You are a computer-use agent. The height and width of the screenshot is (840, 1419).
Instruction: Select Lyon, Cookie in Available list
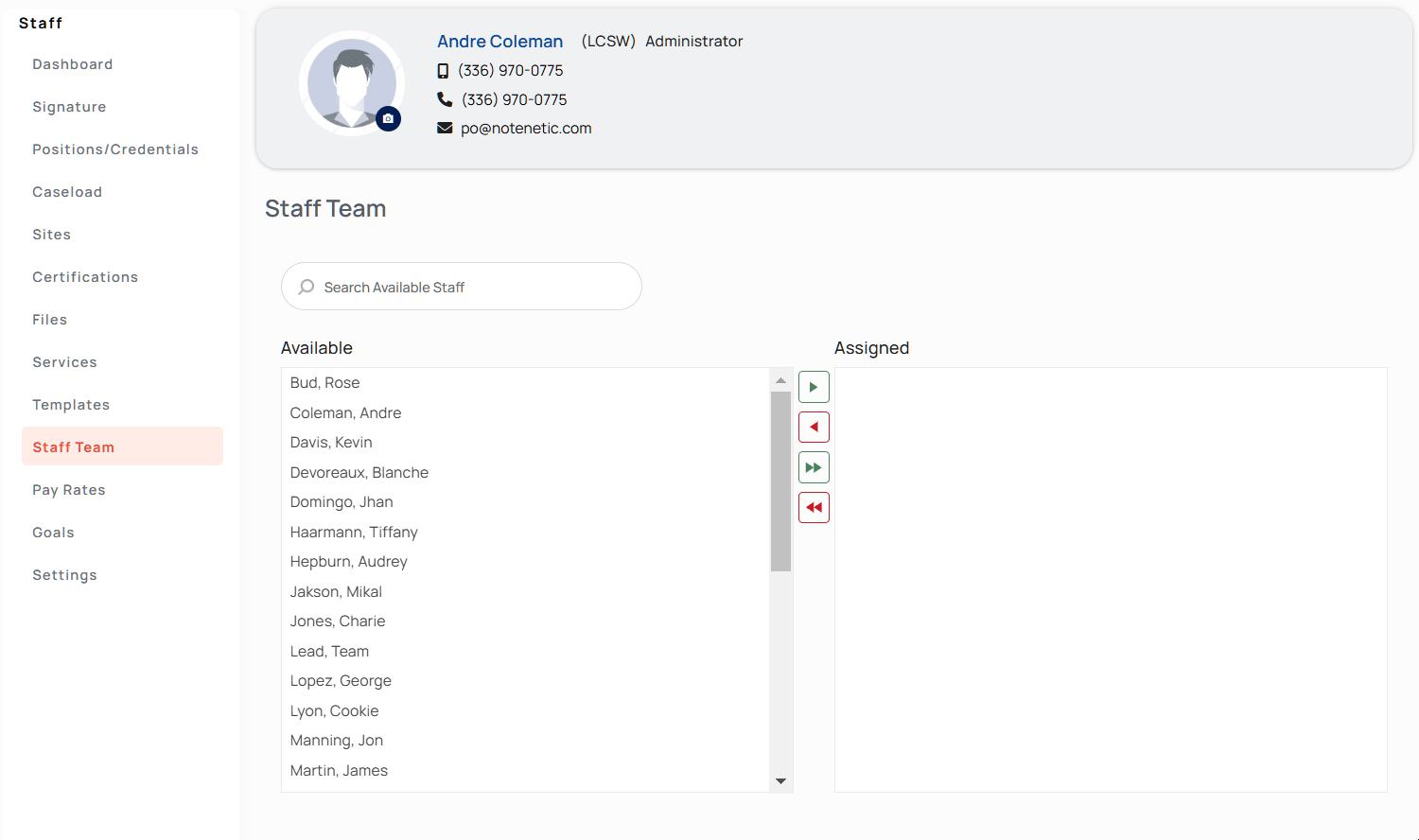point(526,711)
